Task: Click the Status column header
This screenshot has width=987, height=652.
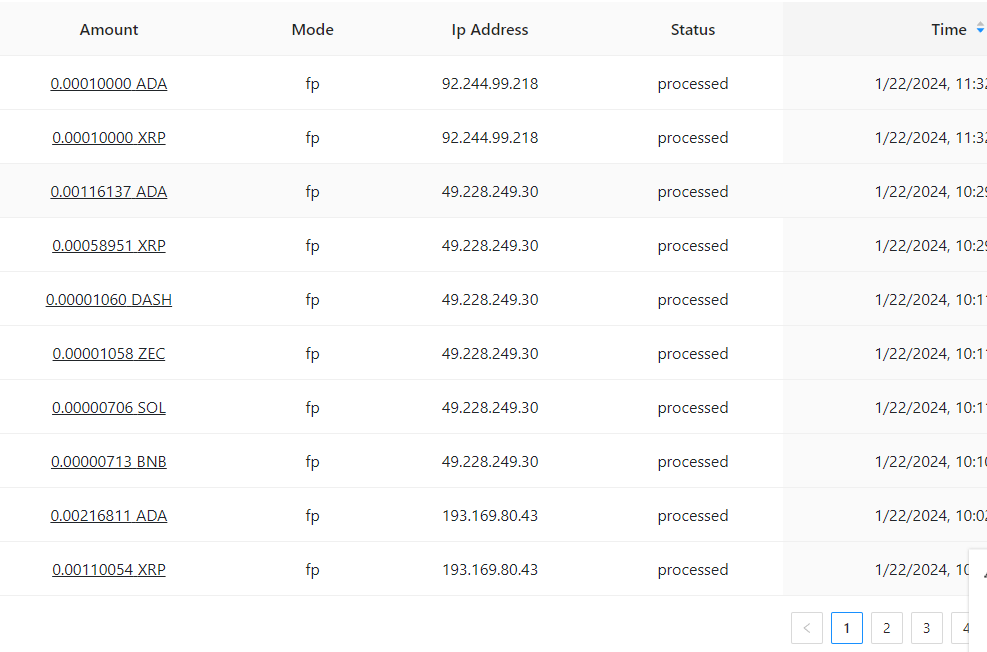Action: [692, 29]
